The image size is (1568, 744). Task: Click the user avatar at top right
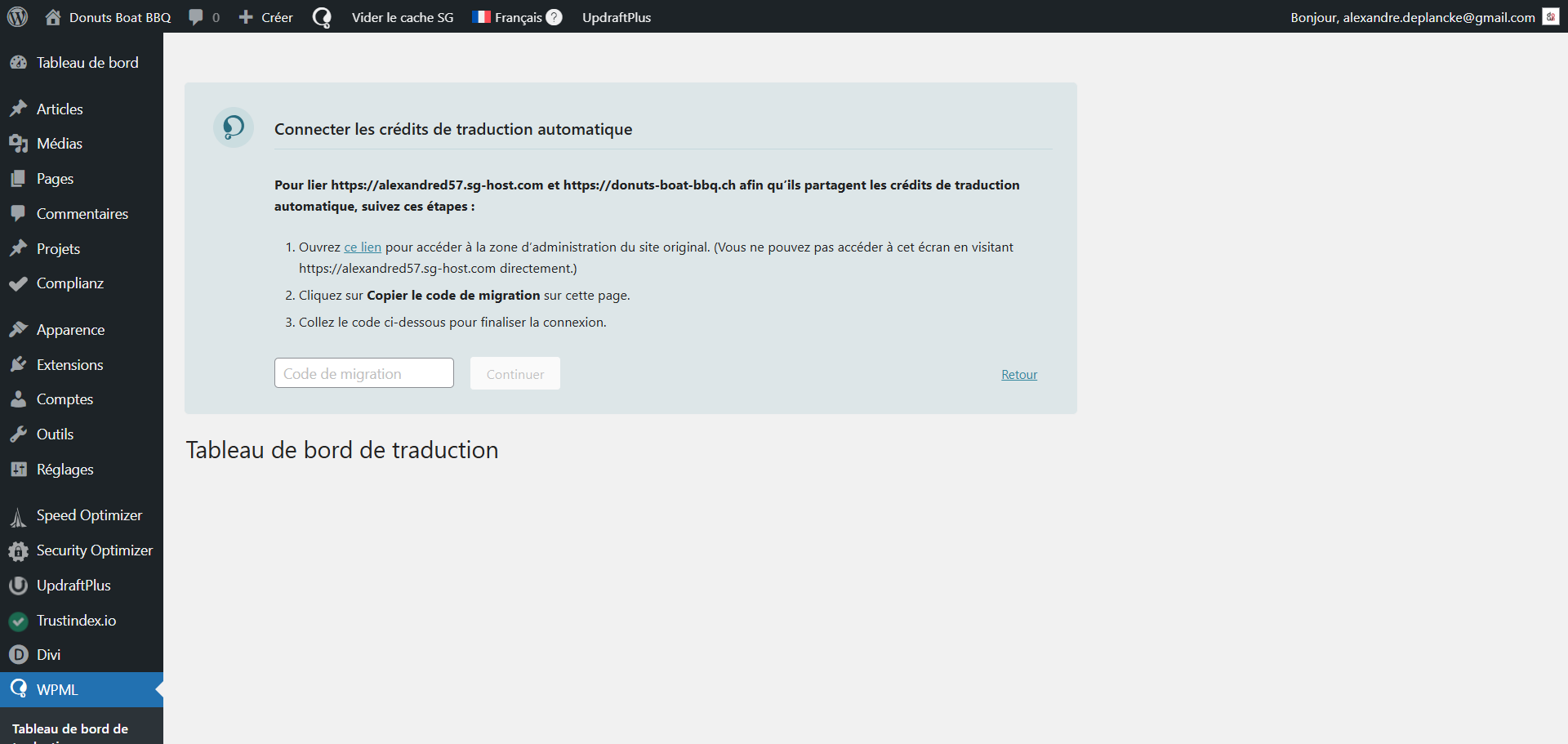click(1550, 17)
